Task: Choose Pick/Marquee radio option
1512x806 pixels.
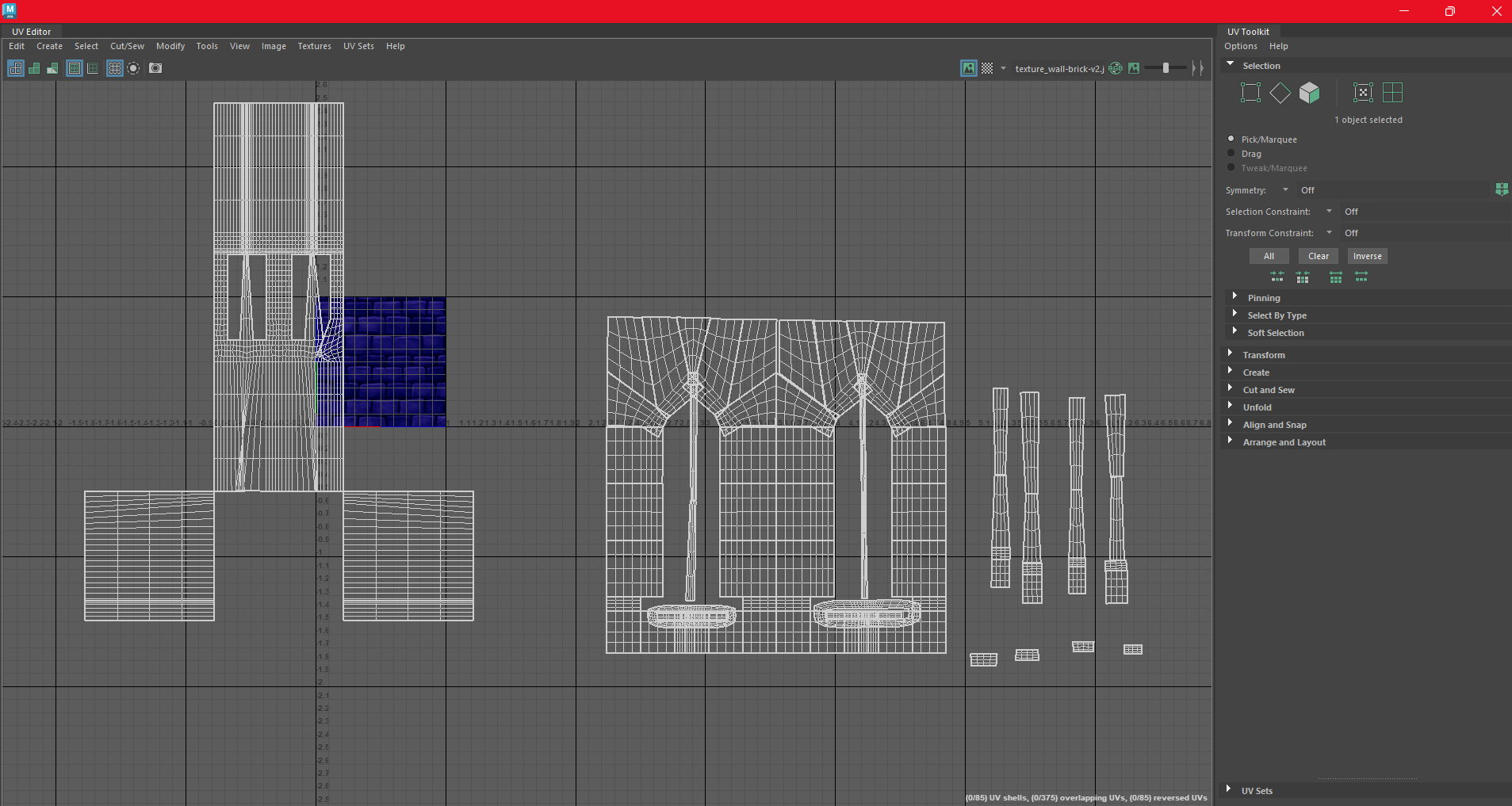Action: coord(1231,139)
